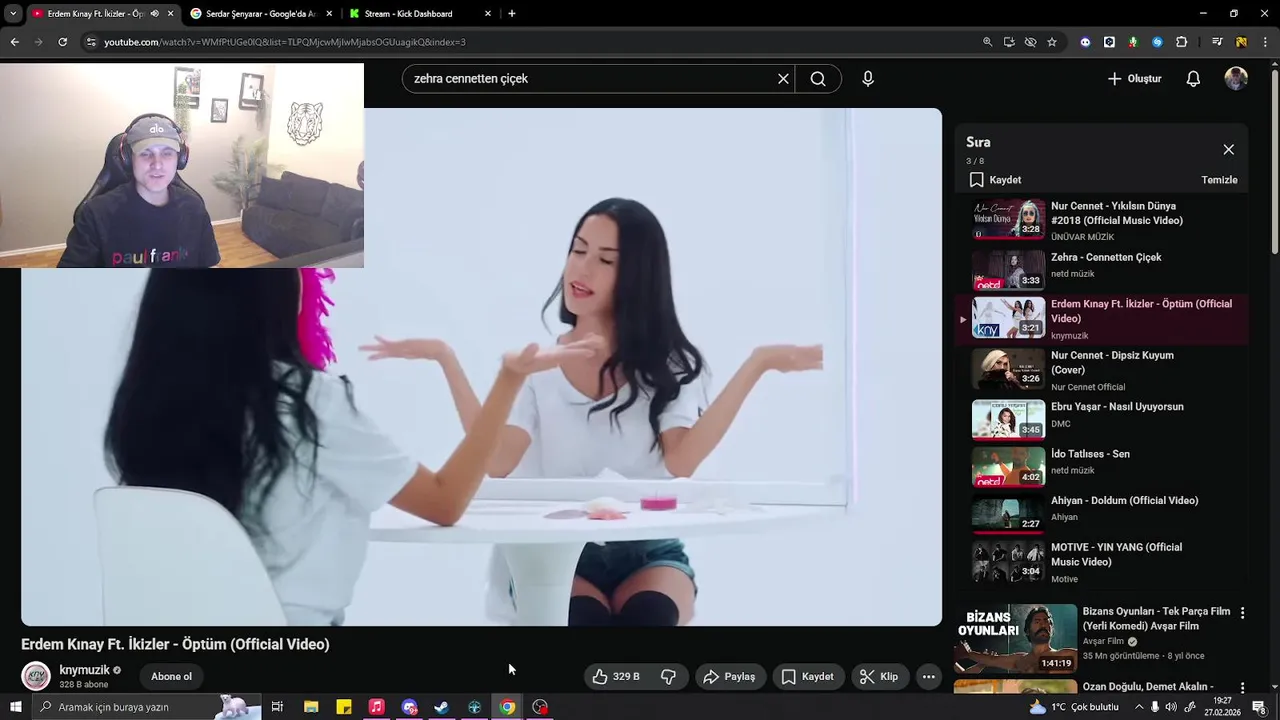The width and height of the screenshot is (1280, 720).
Task: Open Task View from the taskbar
Action: click(277, 707)
